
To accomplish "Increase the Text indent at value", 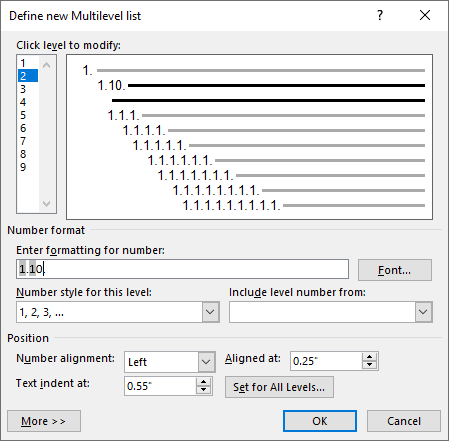I will coord(204,382).
